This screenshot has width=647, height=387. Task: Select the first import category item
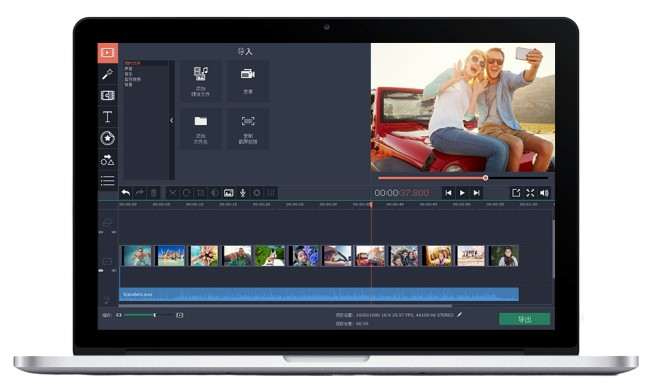tap(133, 63)
